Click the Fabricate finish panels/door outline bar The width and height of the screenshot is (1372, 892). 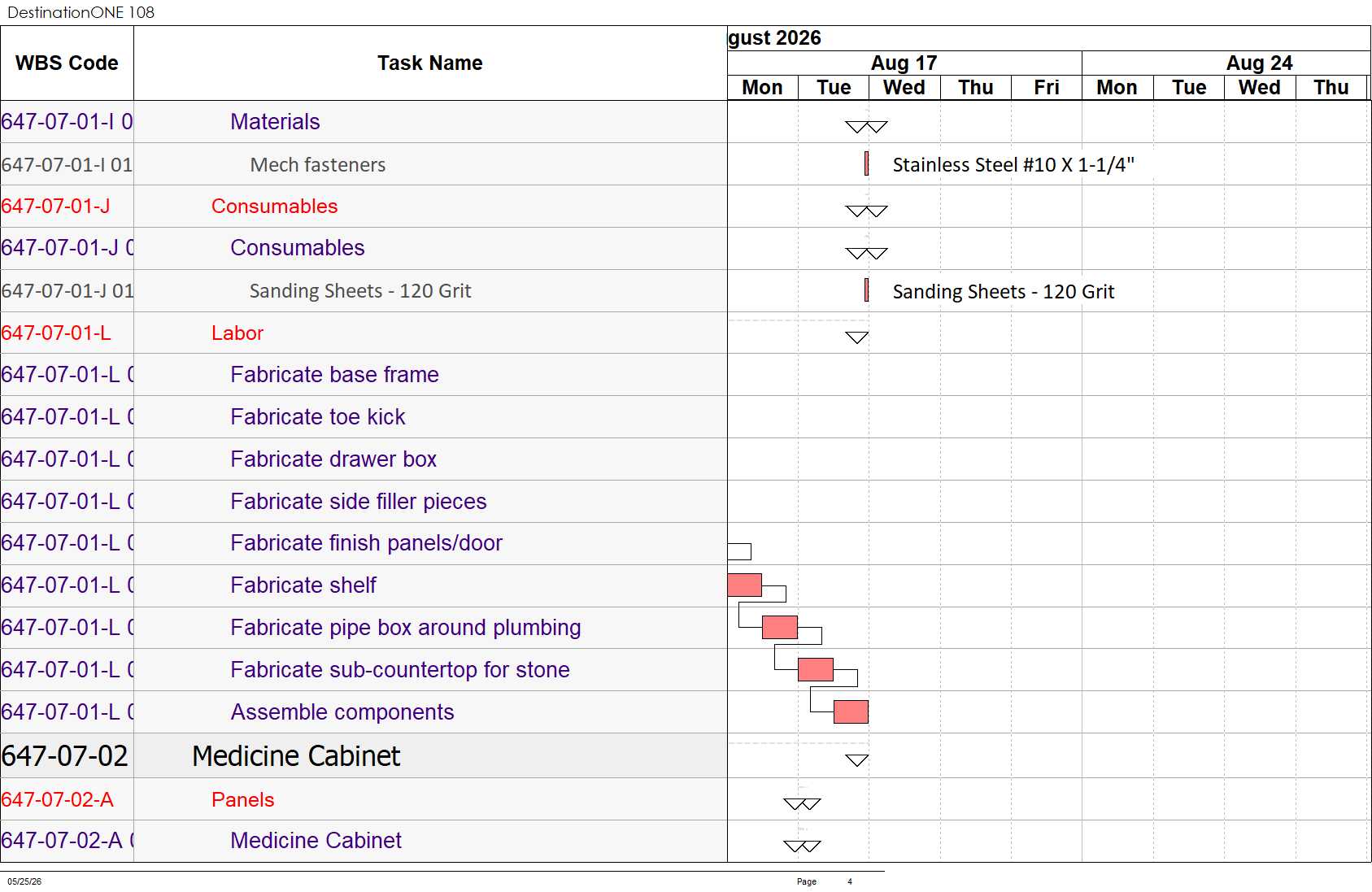pyautogui.click(x=739, y=551)
